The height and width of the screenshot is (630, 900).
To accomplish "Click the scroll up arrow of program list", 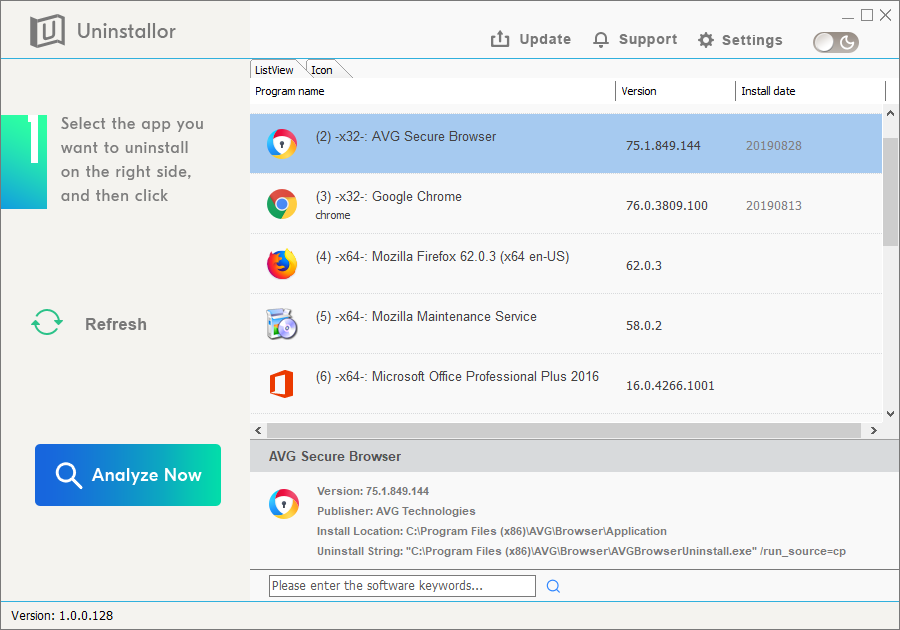I will coord(890,113).
